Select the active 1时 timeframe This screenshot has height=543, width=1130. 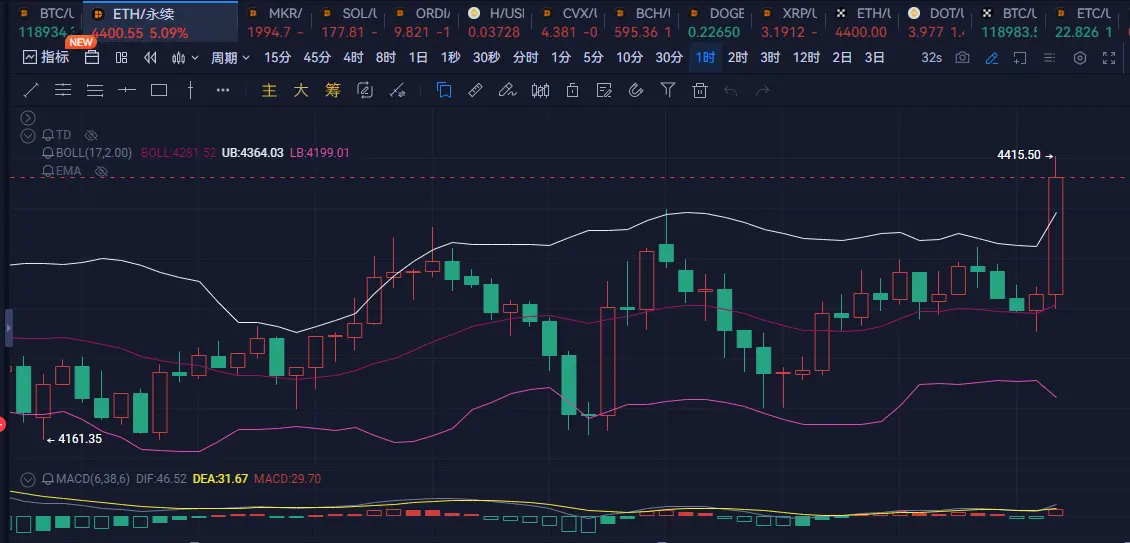pos(705,58)
